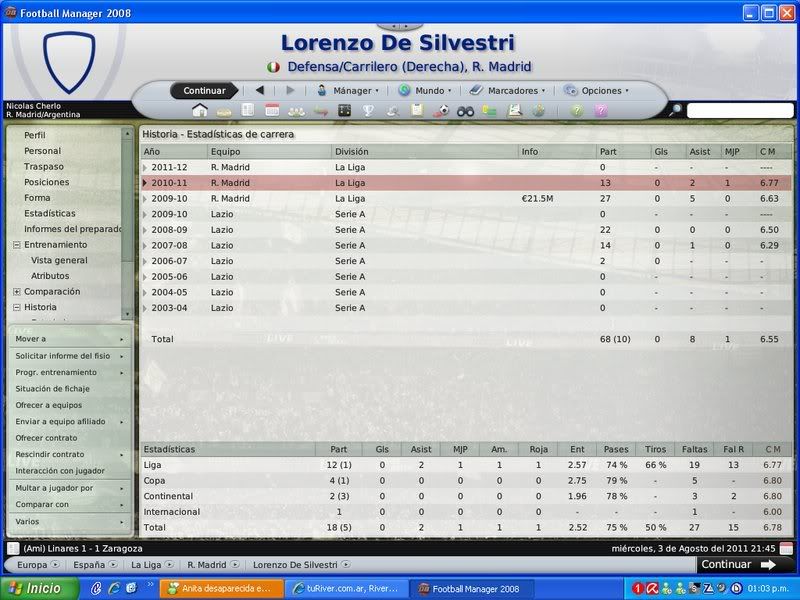Open the green and yellow finances icon

(x=489, y=110)
